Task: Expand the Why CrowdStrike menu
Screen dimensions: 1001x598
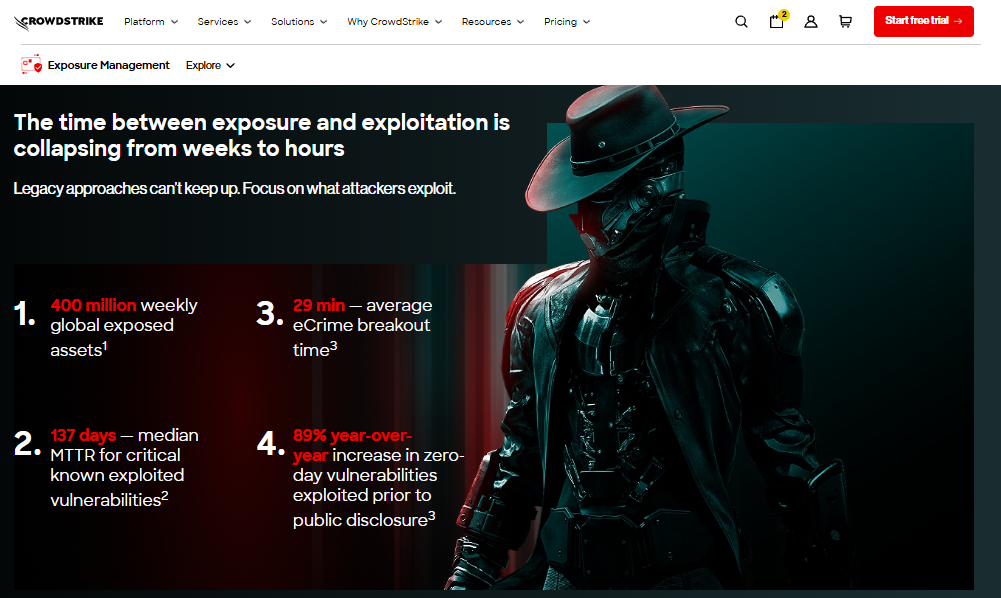Action: click(395, 22)
